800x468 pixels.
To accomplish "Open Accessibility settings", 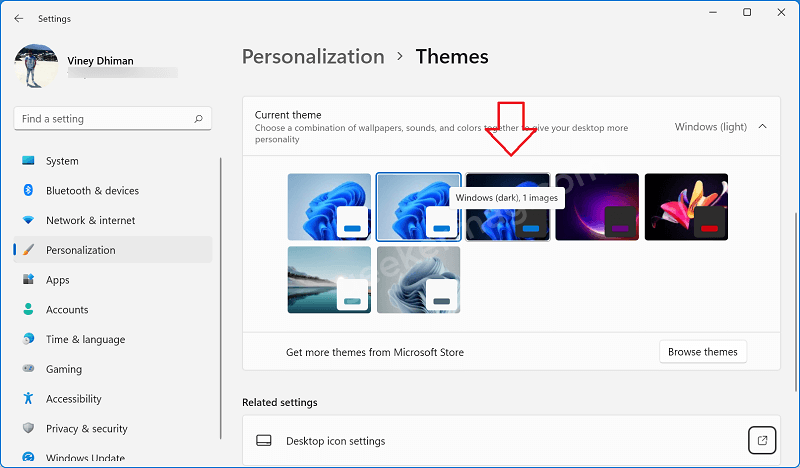I will pyautogui.click(x=113, y=399).
